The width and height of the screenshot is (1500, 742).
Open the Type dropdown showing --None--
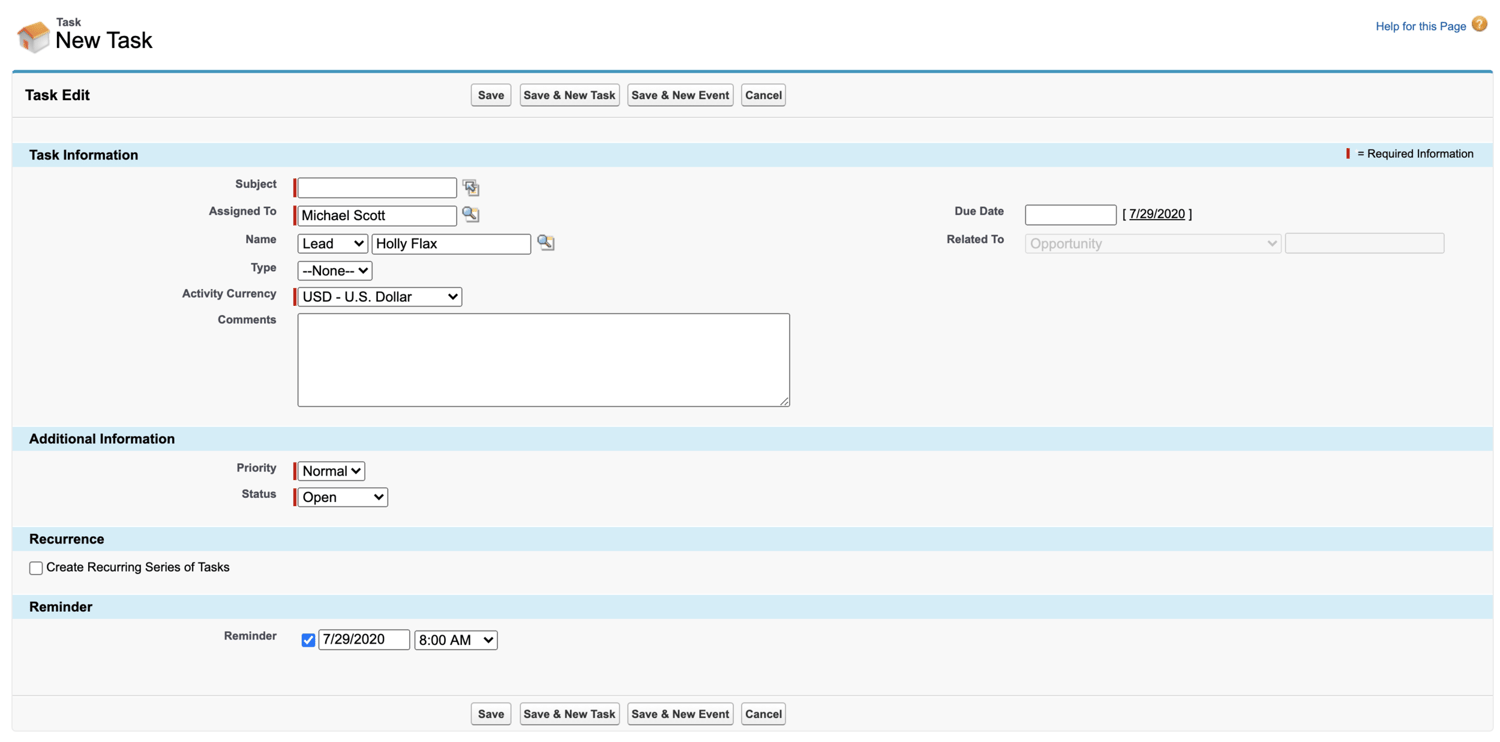tap(334, 270)
